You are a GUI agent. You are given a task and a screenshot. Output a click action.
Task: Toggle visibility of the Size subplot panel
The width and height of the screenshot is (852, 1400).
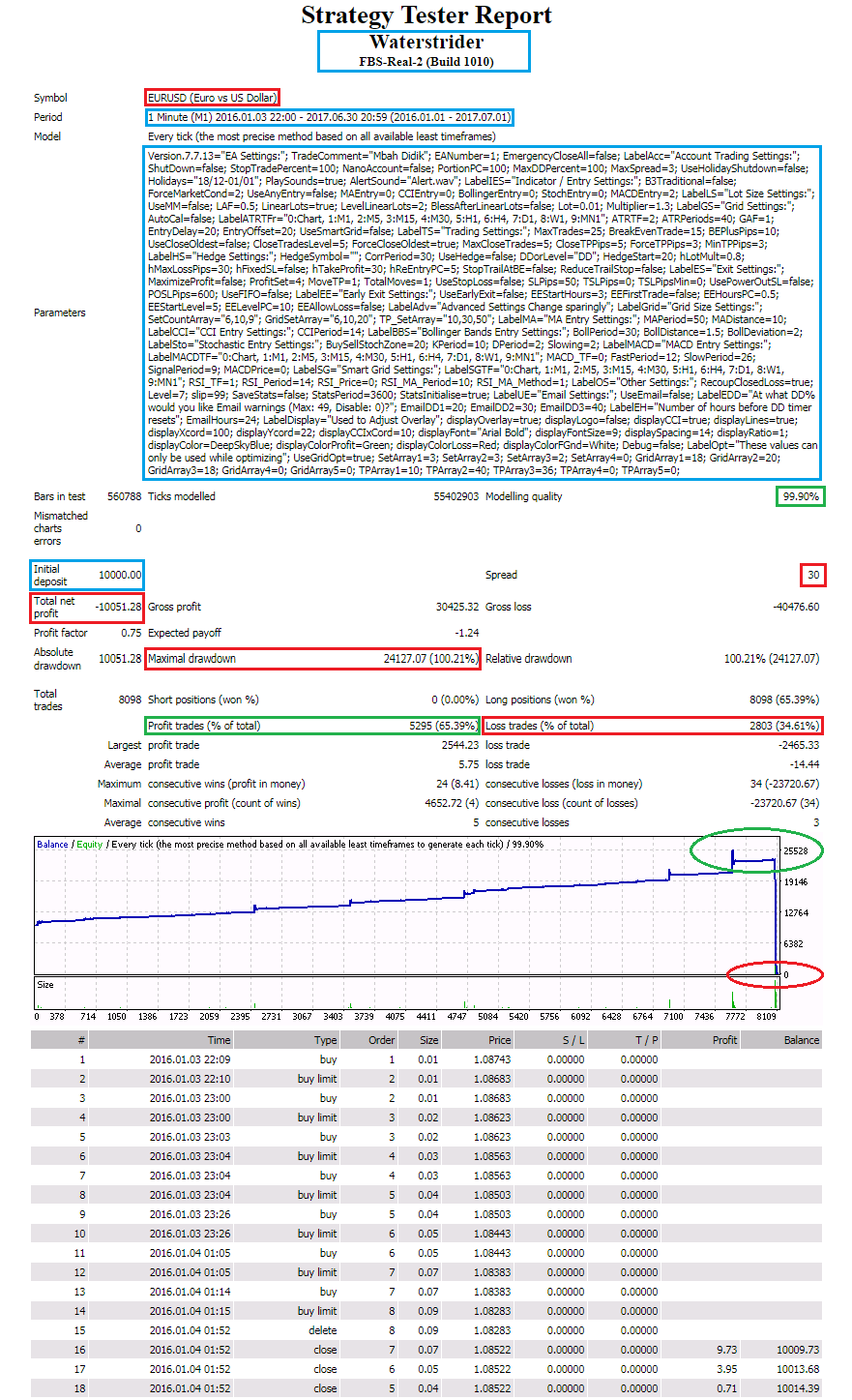coord(44,984)
